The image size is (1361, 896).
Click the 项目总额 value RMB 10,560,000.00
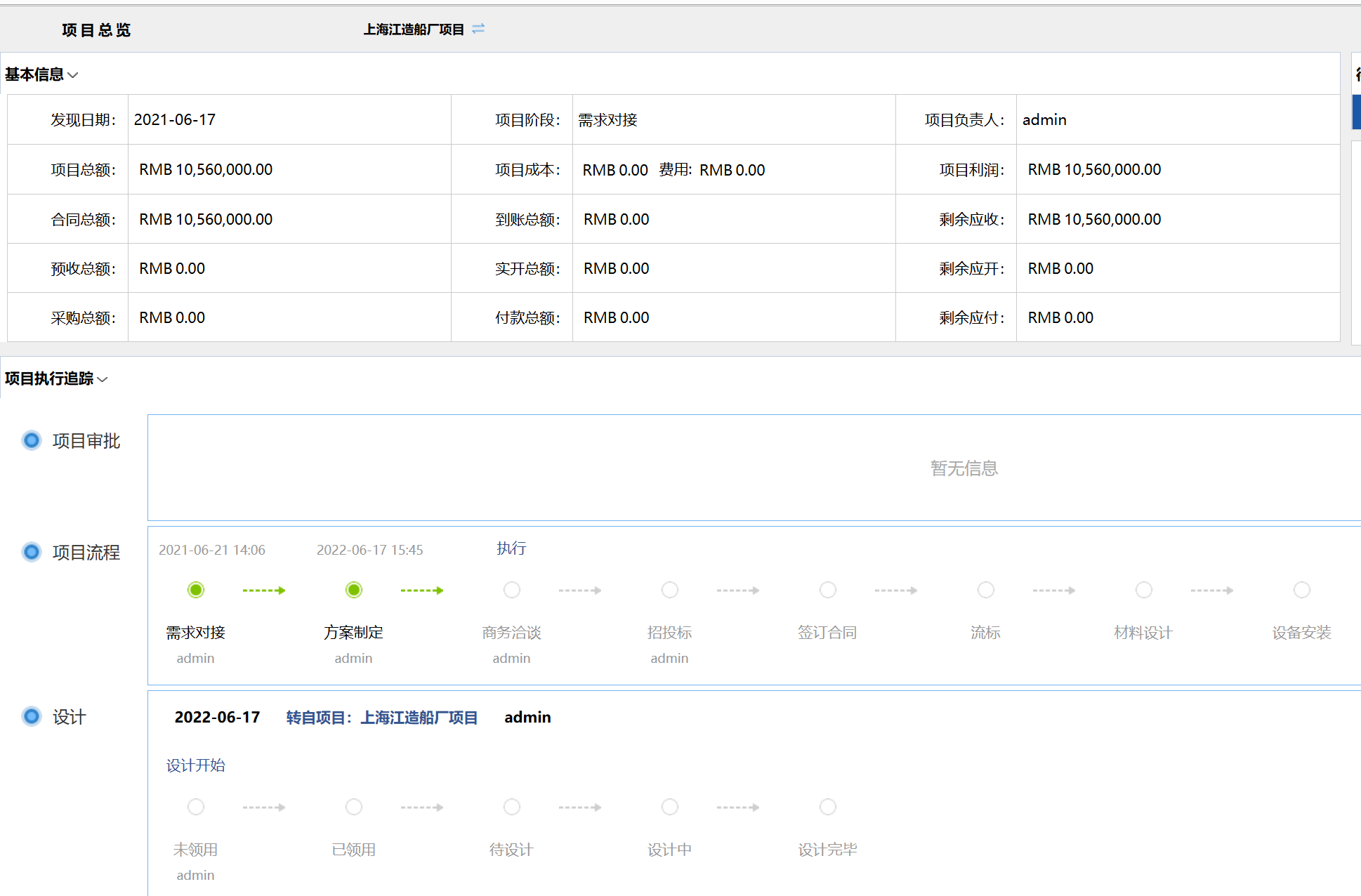point(206,170)
